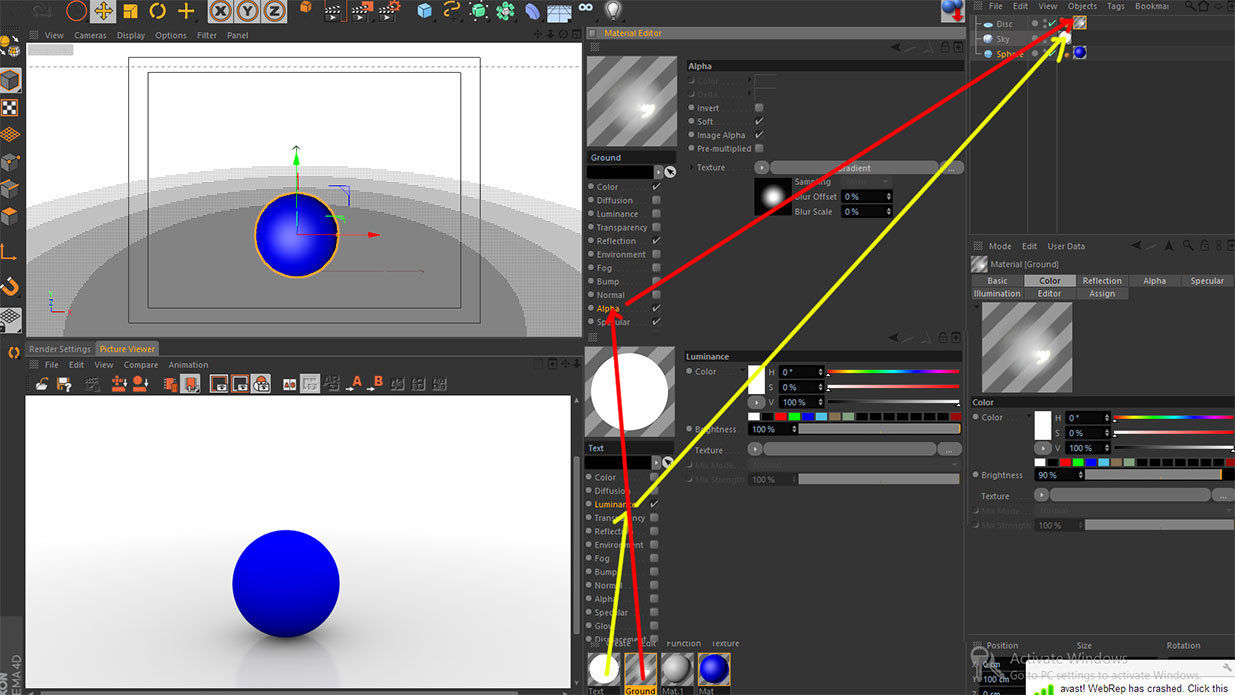Save image icon in Picture Viewer

64,383
